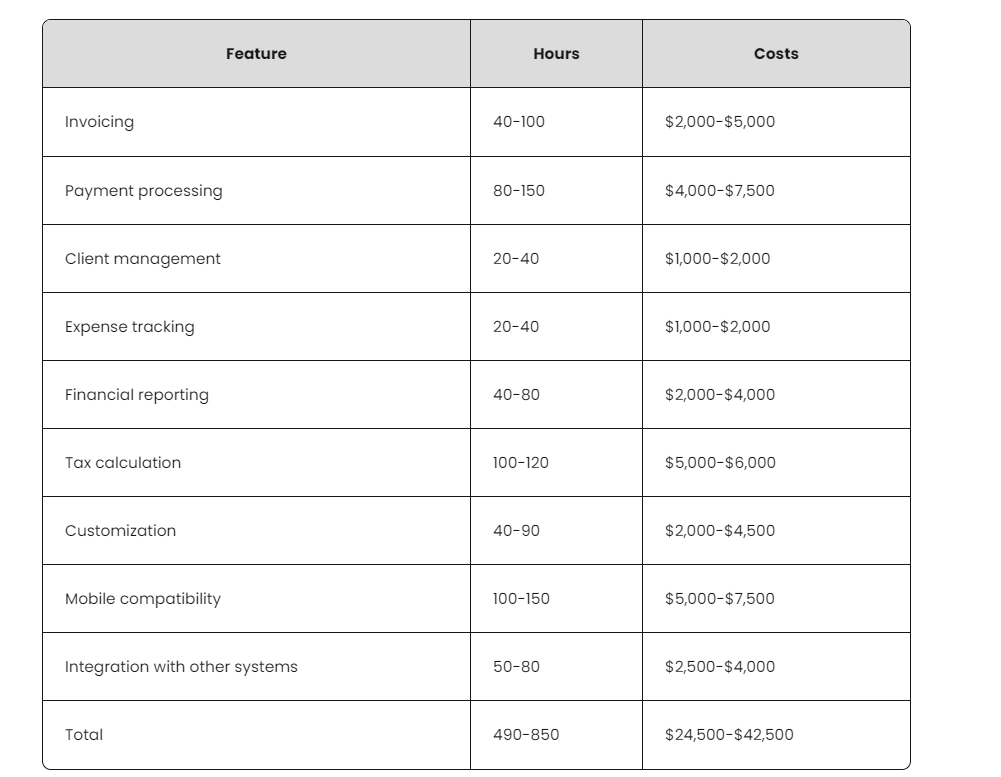Select the $24,500-$42,500 total cost
The height and width of the screenshot is (777, 1001).
(x=728, y=734)
